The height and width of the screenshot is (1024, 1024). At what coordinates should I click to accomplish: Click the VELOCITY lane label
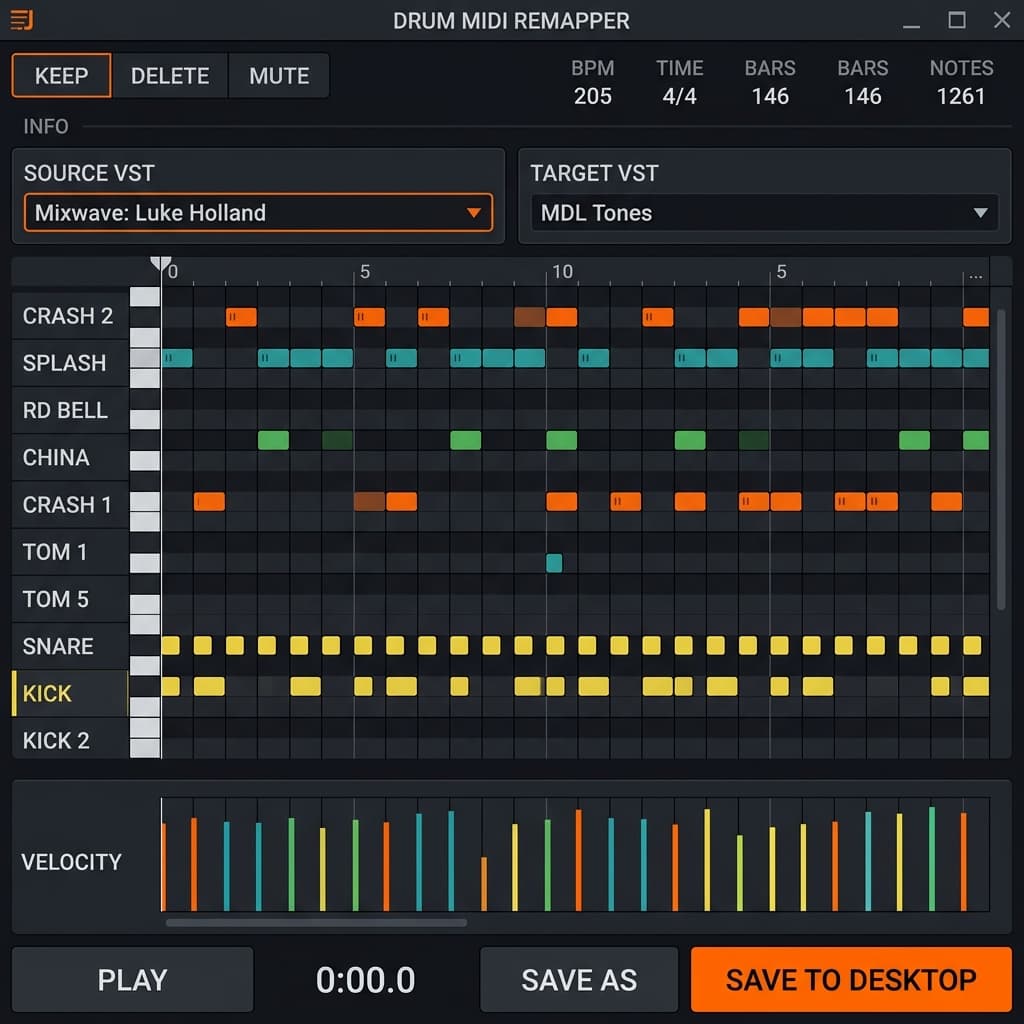point(71,862)
